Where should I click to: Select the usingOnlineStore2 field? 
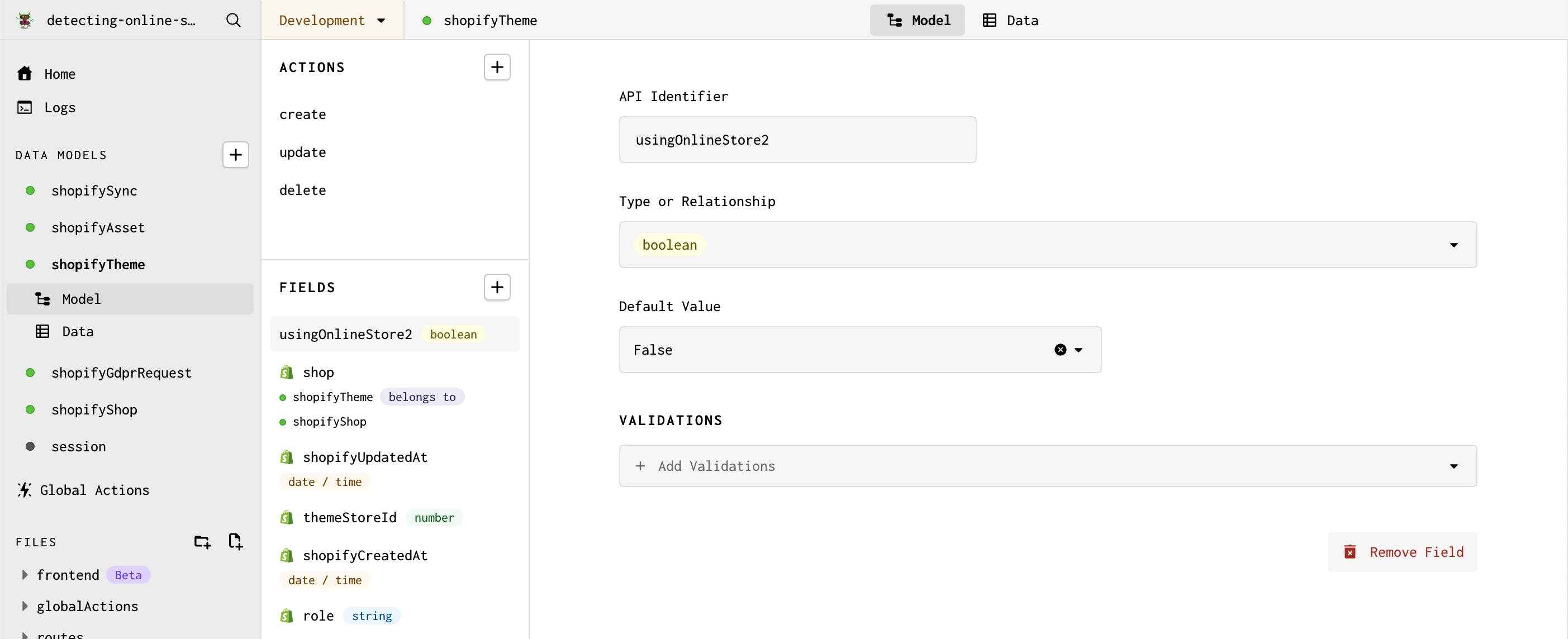tap(395, 334)
